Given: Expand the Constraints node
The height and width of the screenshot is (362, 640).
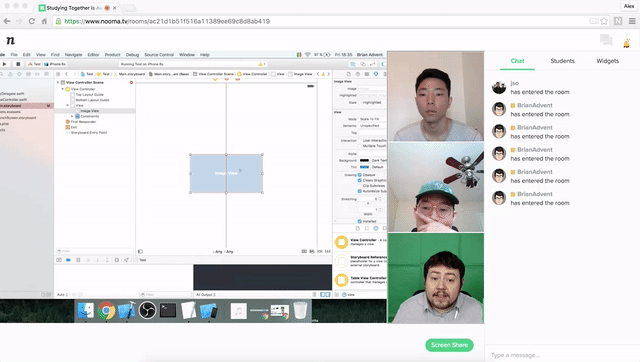Looking at the screenshot, I should [x=72, y=116].
